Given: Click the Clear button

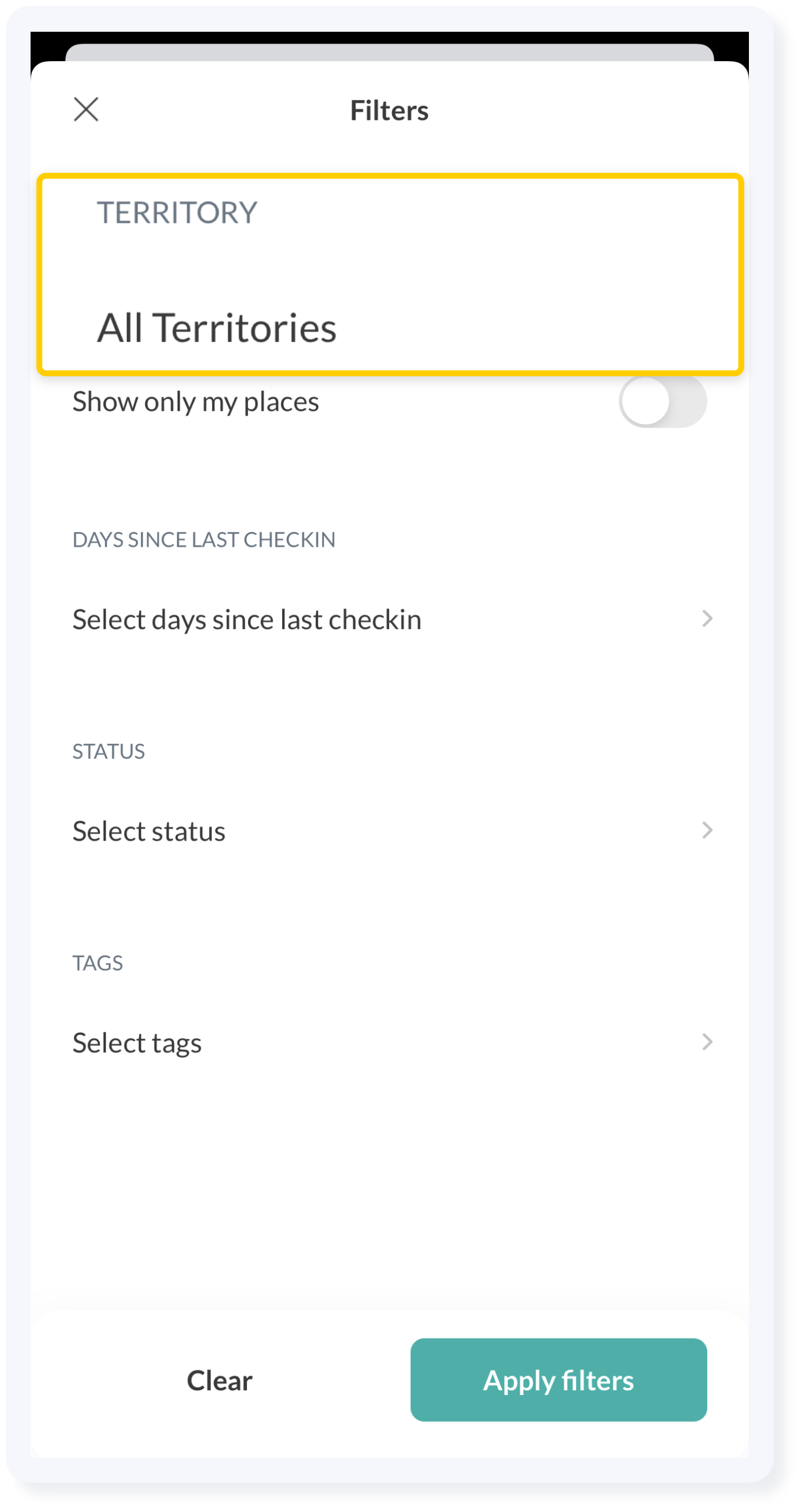Looking at the screenshot, I should pyautogui.click(x=219, y=1380).
